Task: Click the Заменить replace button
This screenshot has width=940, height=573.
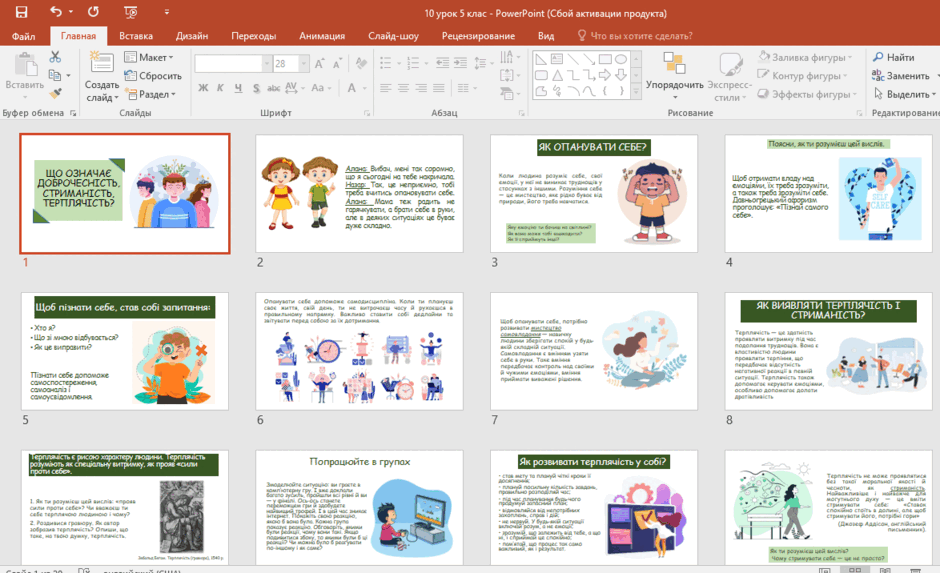Action: click(x=900, y=76)
